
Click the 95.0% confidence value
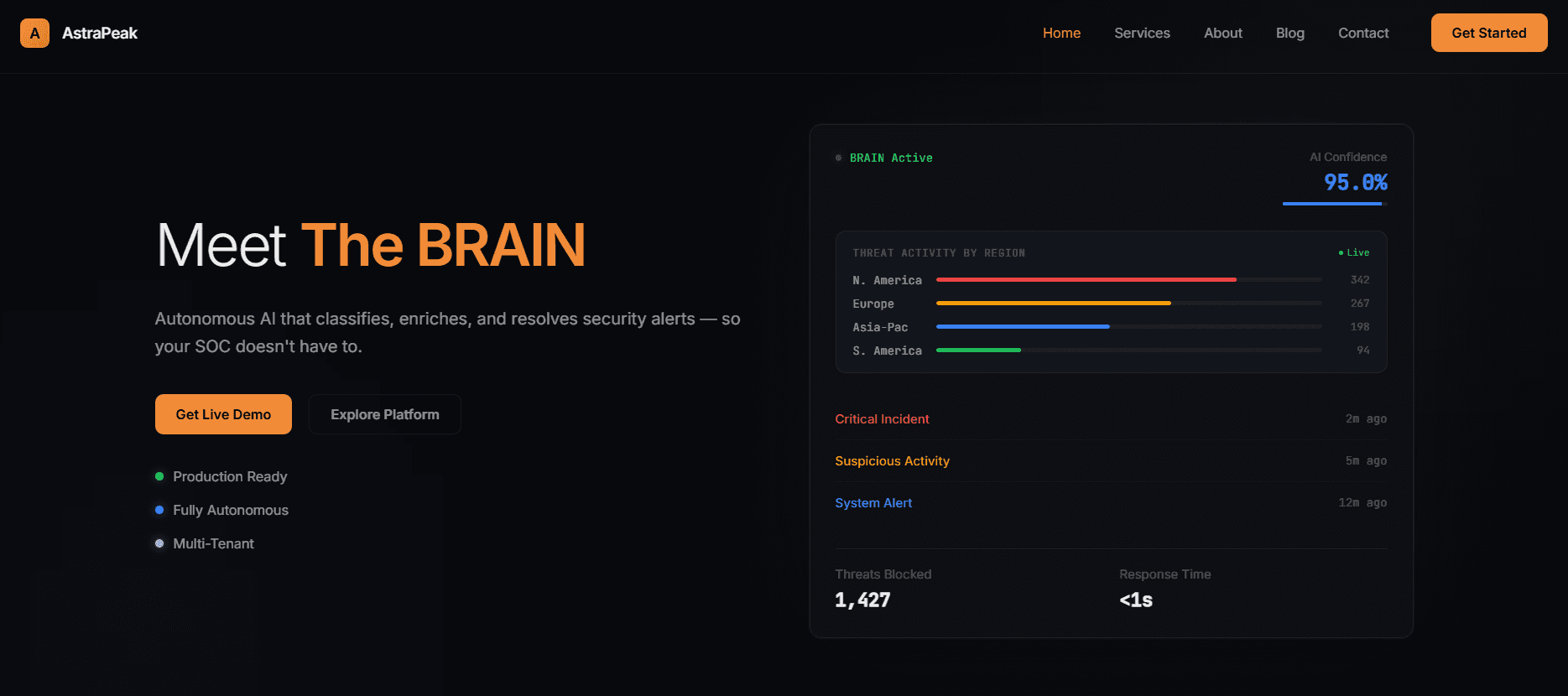[x=1356, y=183]
